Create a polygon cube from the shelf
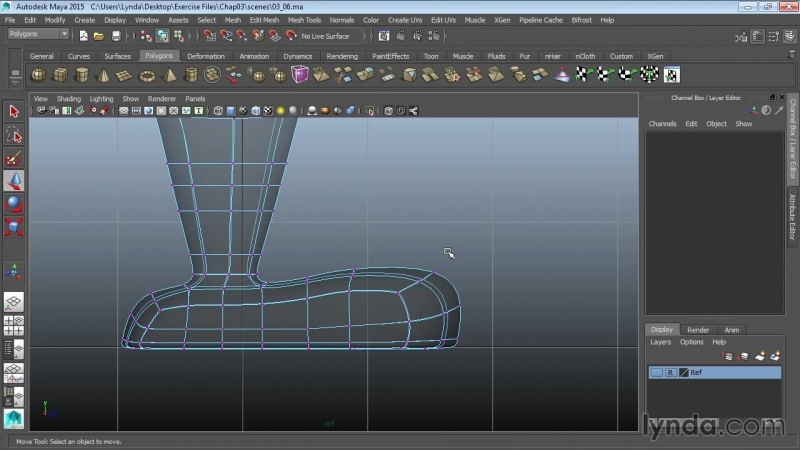 pos(60,76)
